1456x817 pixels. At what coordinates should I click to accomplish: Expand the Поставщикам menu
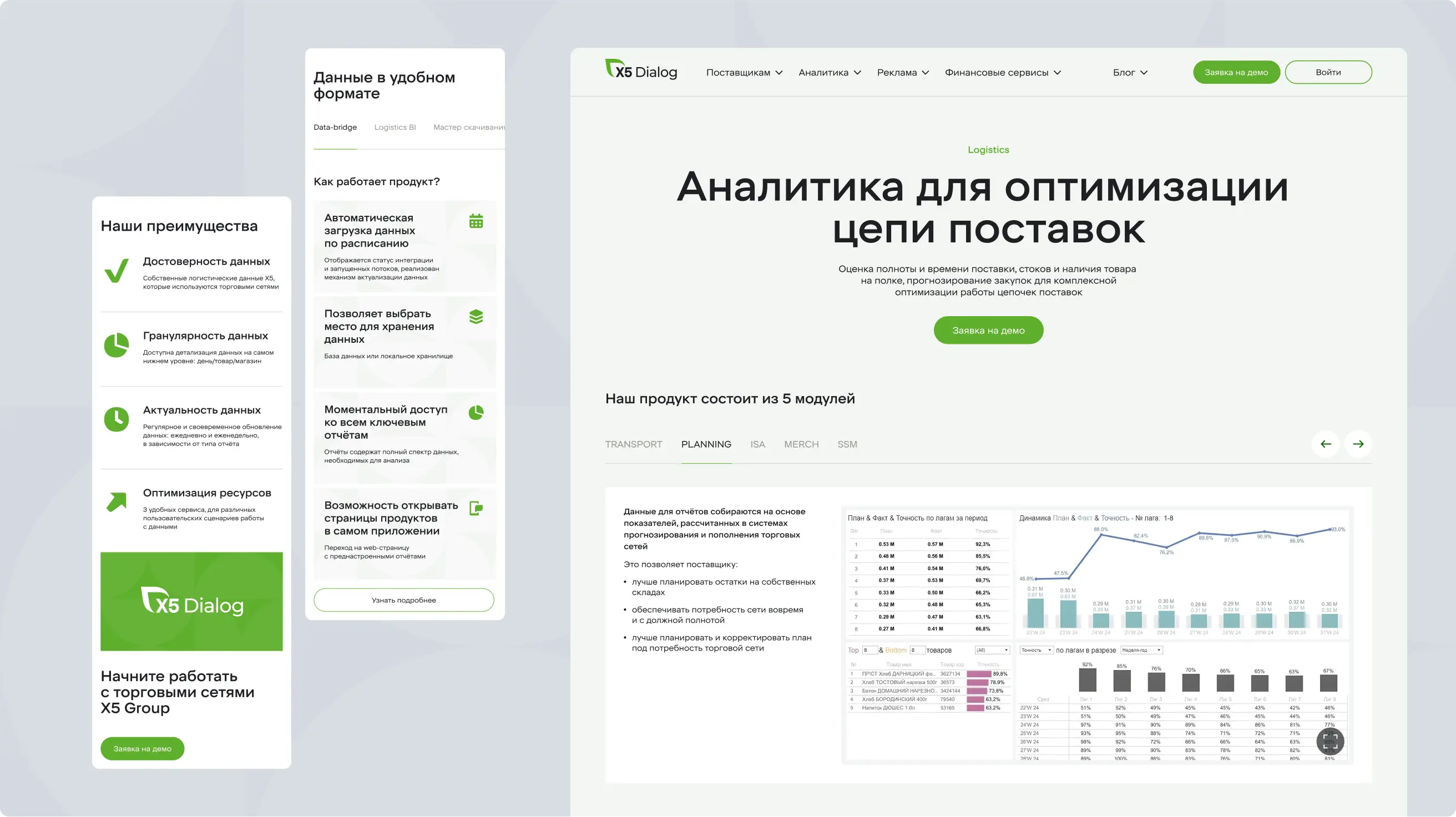744,72
